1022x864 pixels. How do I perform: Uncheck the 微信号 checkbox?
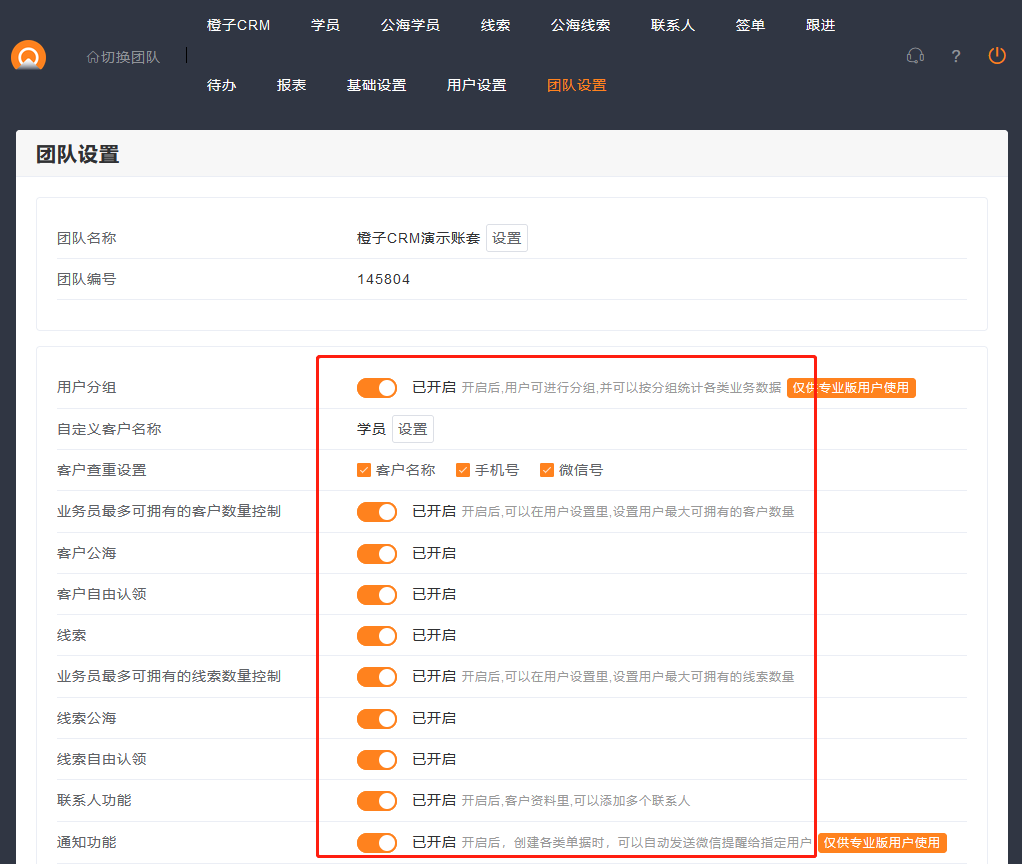click(547, 470)
